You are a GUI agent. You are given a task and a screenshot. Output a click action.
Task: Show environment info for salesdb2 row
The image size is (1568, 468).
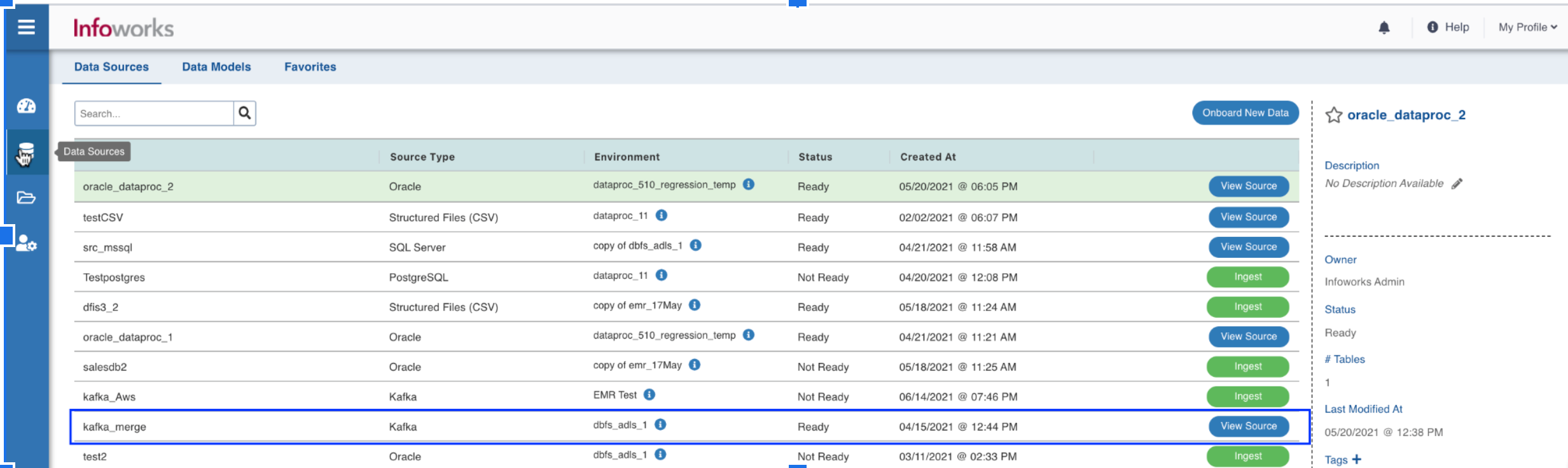[695, 365]
